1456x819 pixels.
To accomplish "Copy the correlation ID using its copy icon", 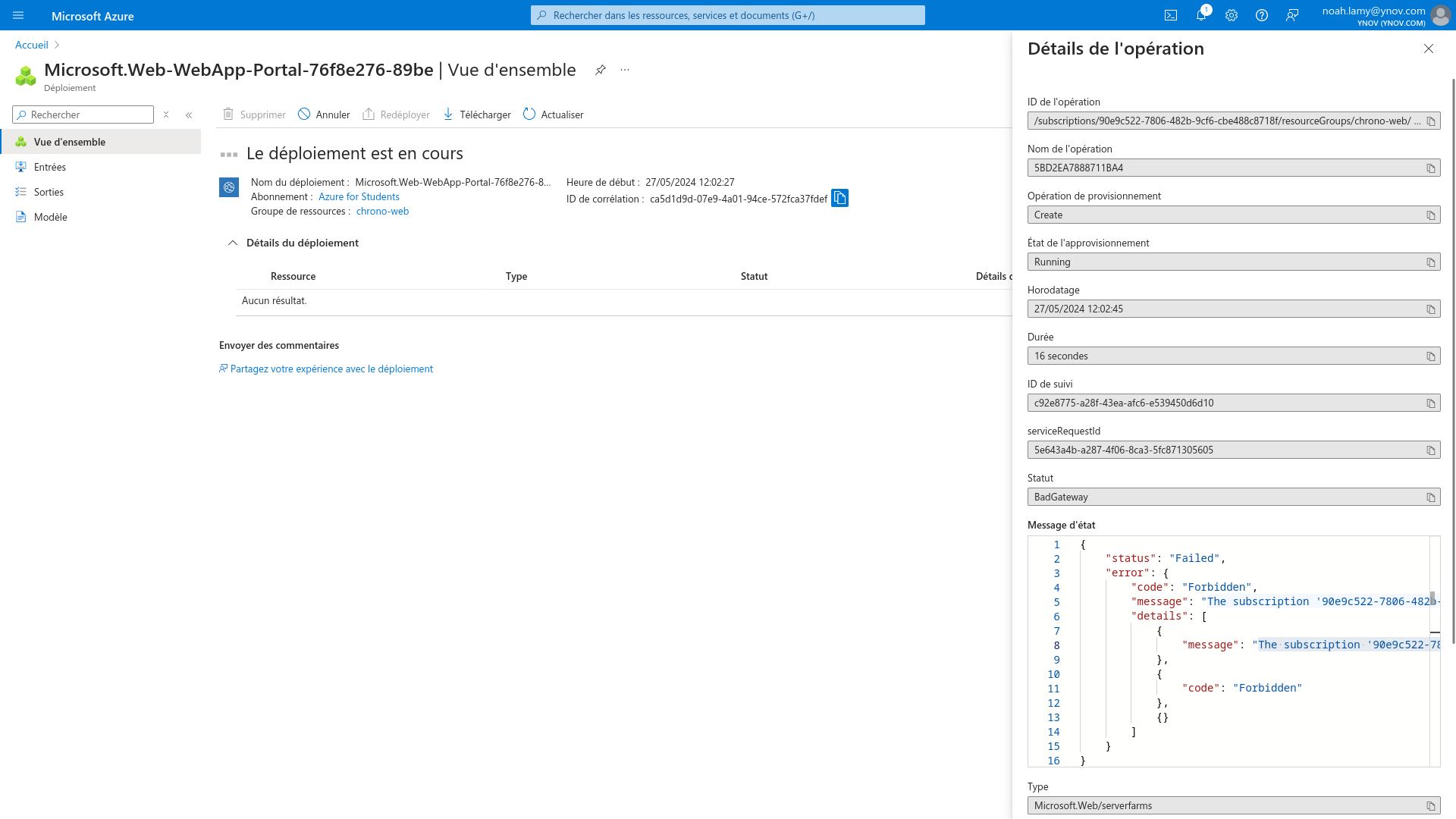I will [839, 198].
